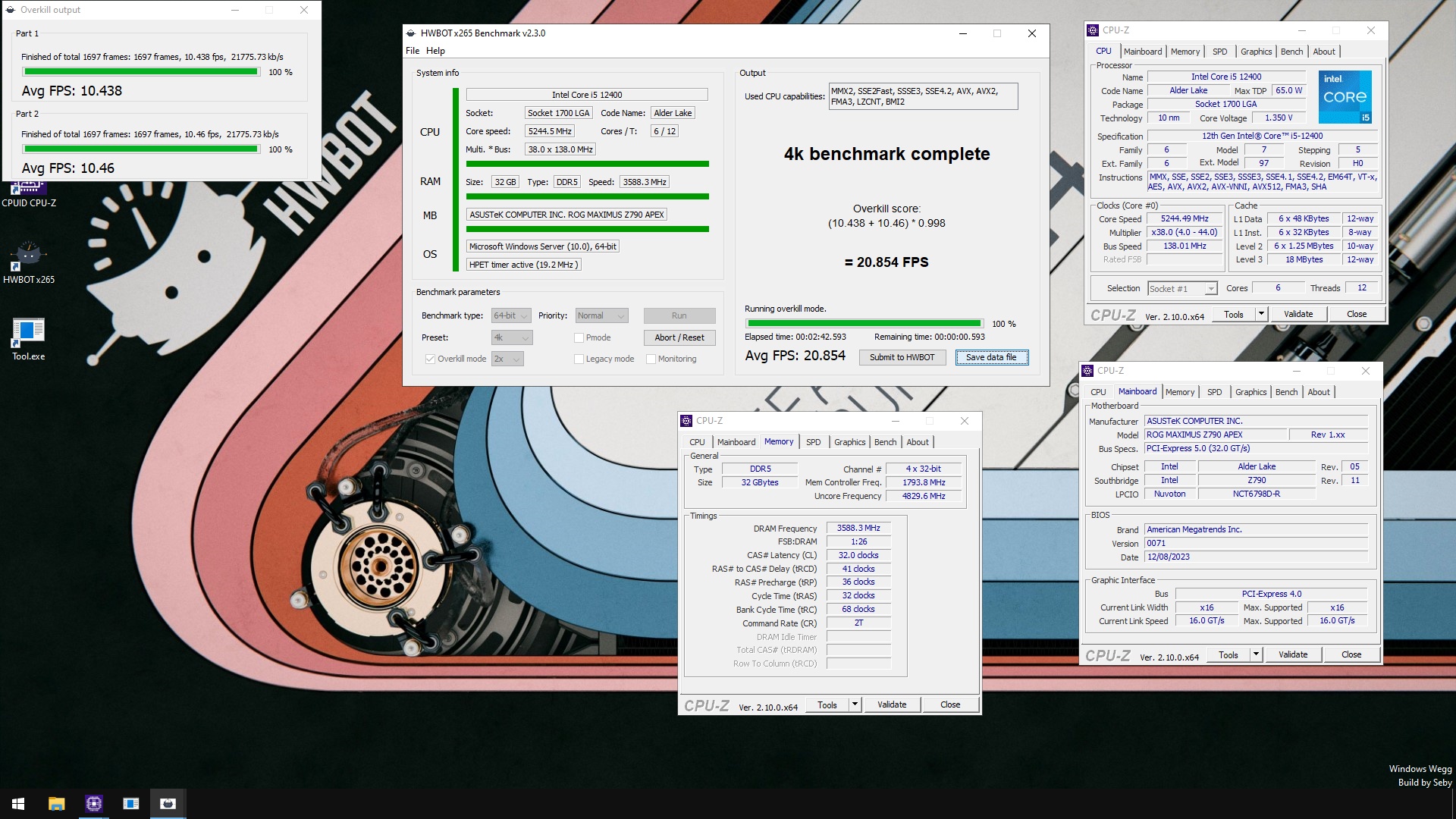Screen dimensions: 1456x819
Task: Open the HWBOT x265 desktop shortcut
Action: point(28,262)
